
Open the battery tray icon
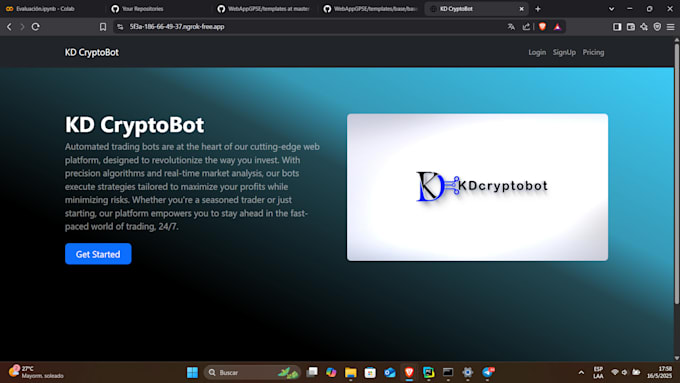[x=636, y=373]
